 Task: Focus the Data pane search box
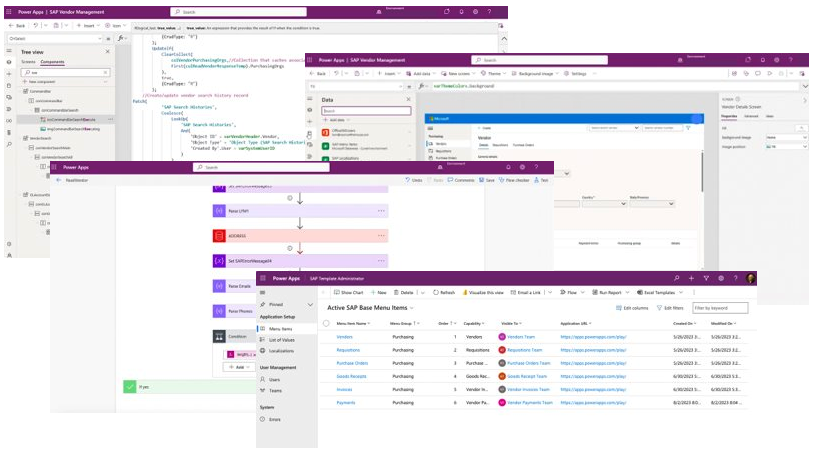(x=366, y=111)
